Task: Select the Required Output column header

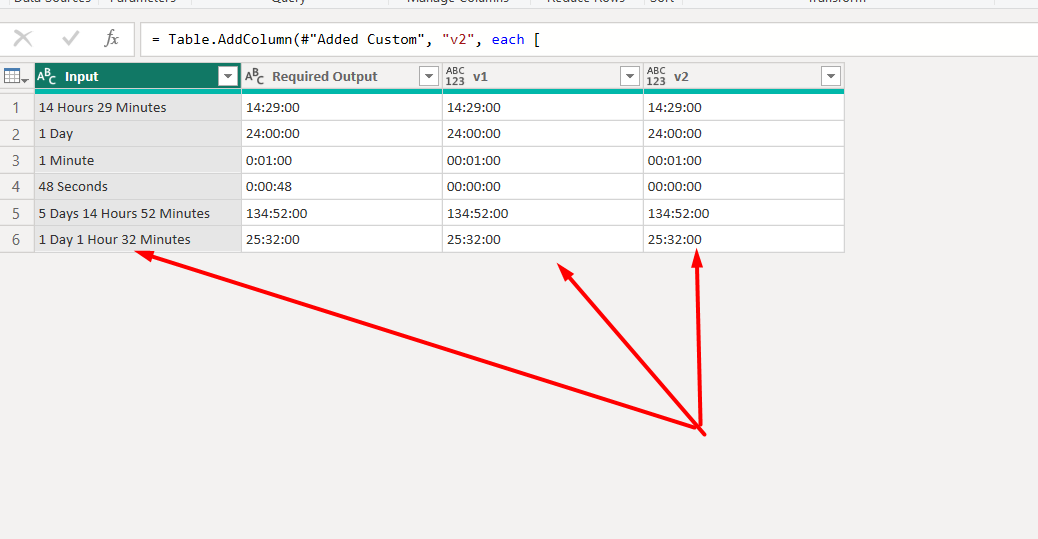Action: [342, 77]
